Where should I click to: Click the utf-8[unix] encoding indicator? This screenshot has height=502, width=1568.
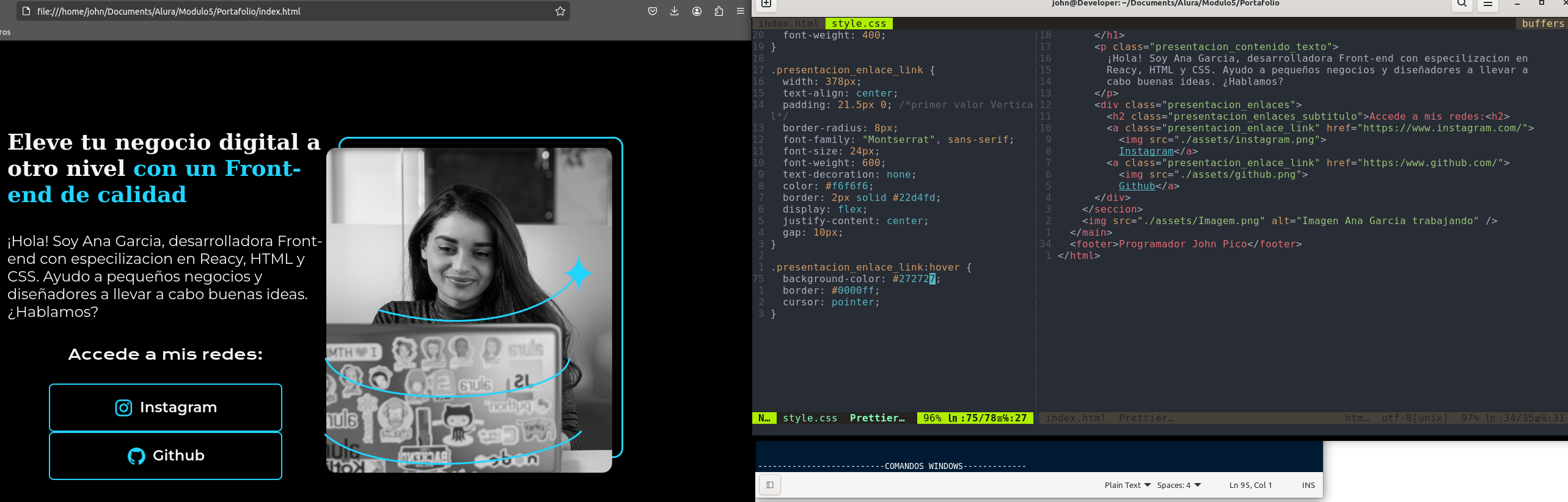point(1415,418)
